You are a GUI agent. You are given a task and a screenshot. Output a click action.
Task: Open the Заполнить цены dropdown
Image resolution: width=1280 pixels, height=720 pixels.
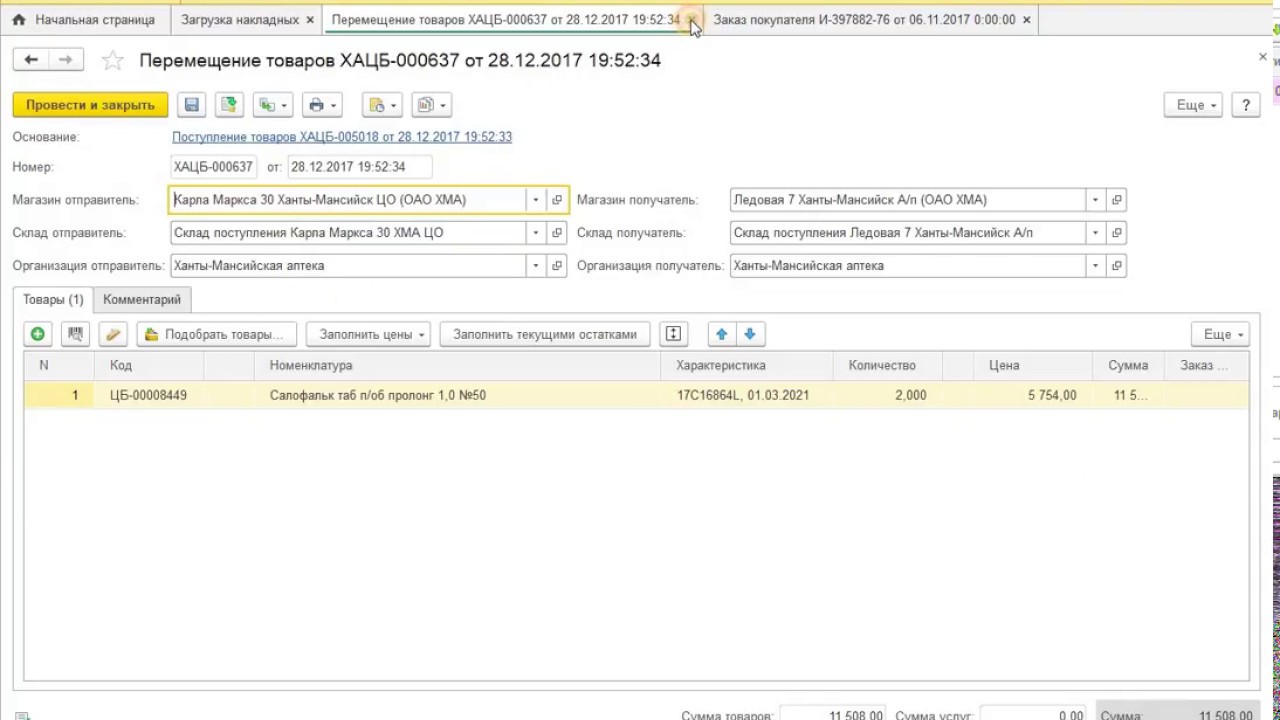[368, 334]
